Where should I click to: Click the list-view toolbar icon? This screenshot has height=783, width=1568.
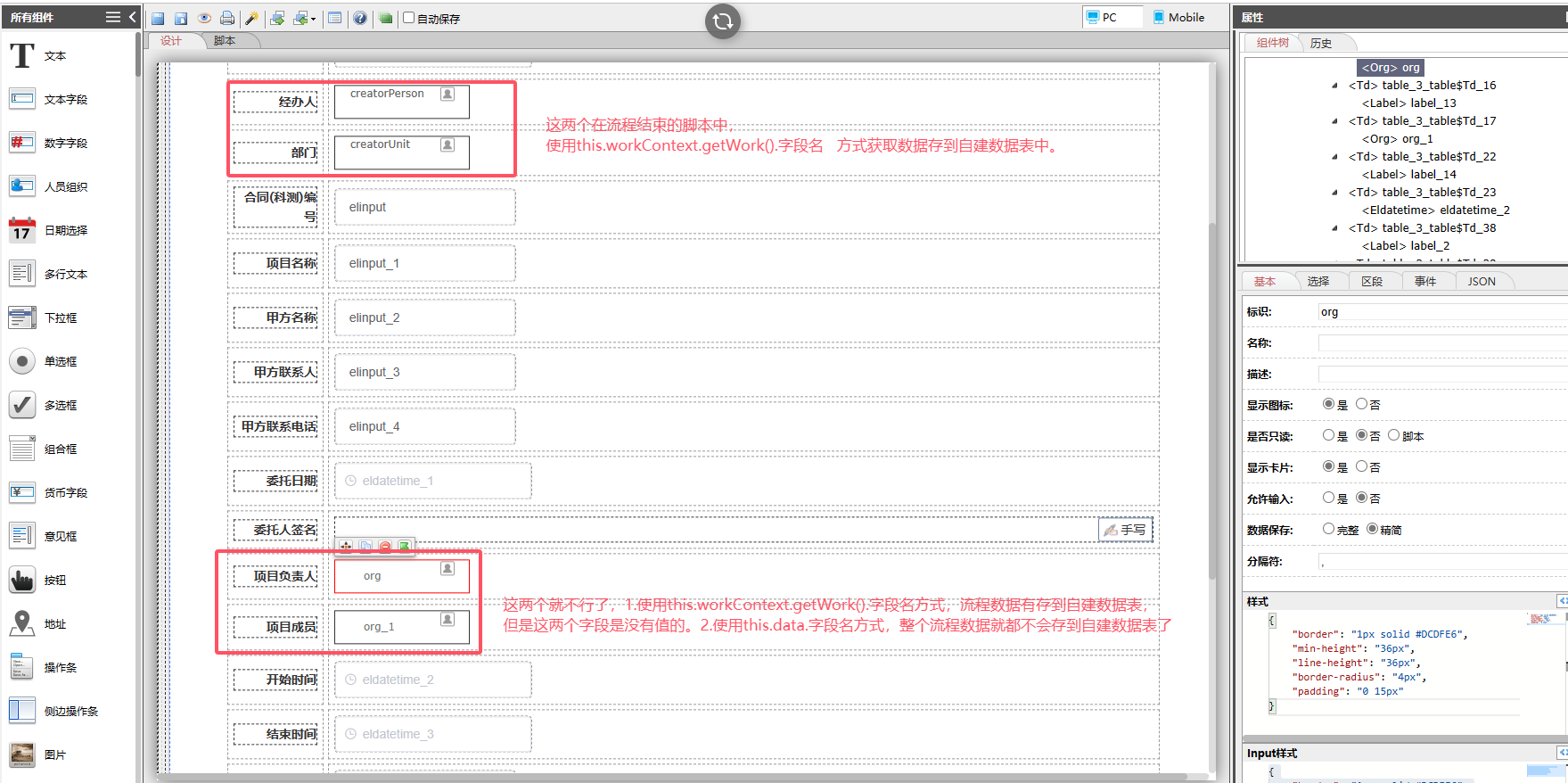(335, 18)
